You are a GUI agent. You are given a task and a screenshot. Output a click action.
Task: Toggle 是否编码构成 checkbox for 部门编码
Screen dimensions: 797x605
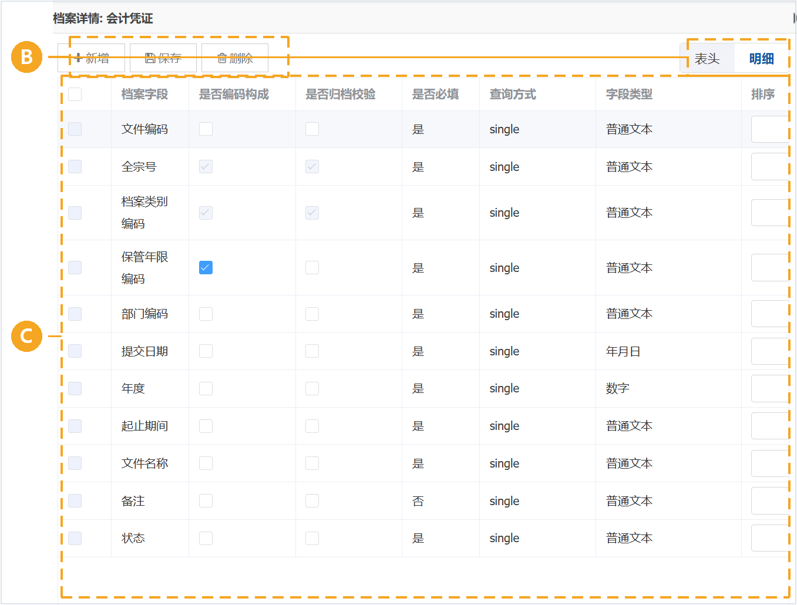pyautogui.click(x=206, y=314)
